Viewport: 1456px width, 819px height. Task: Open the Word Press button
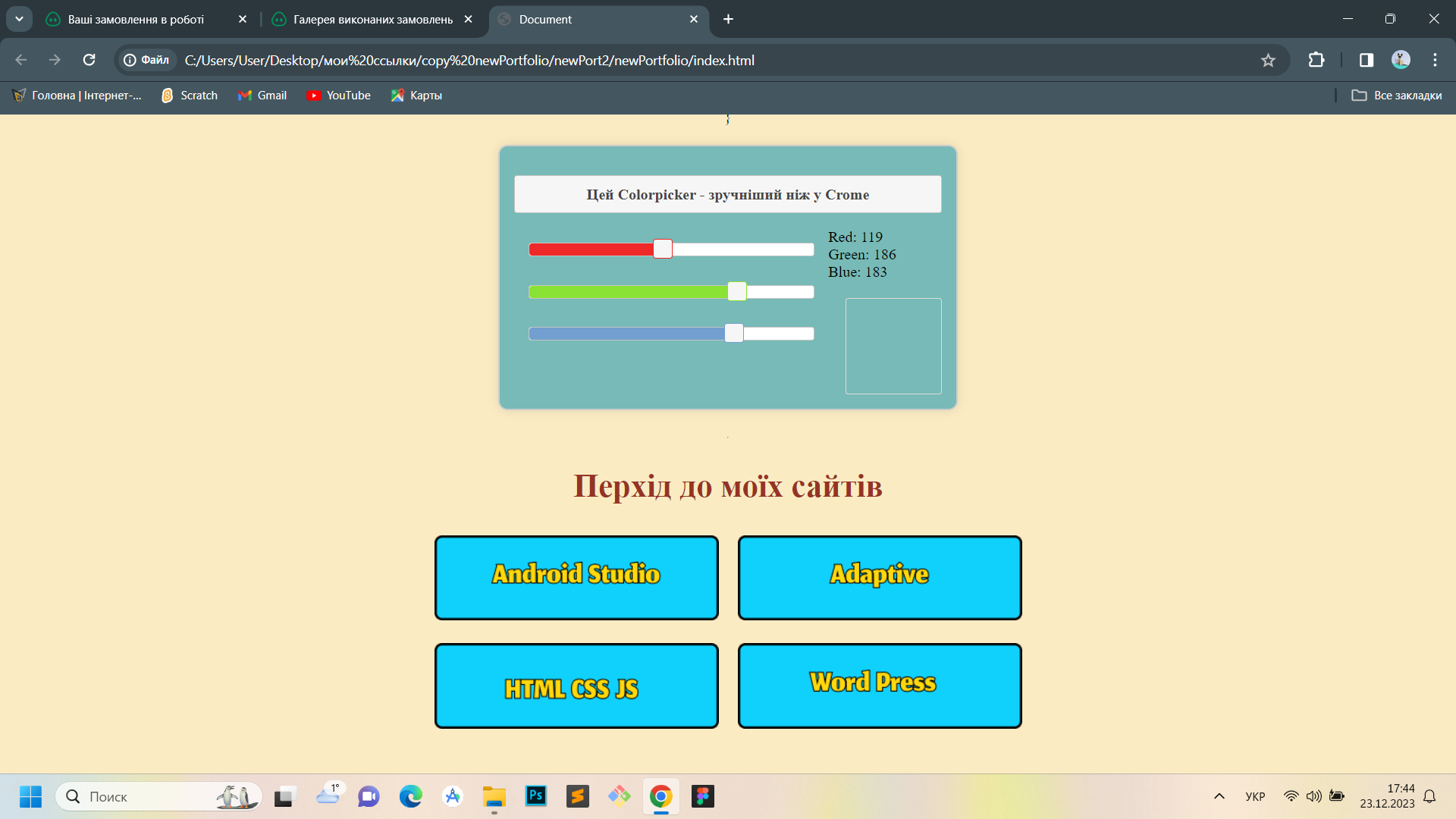(x=880, y=686)
